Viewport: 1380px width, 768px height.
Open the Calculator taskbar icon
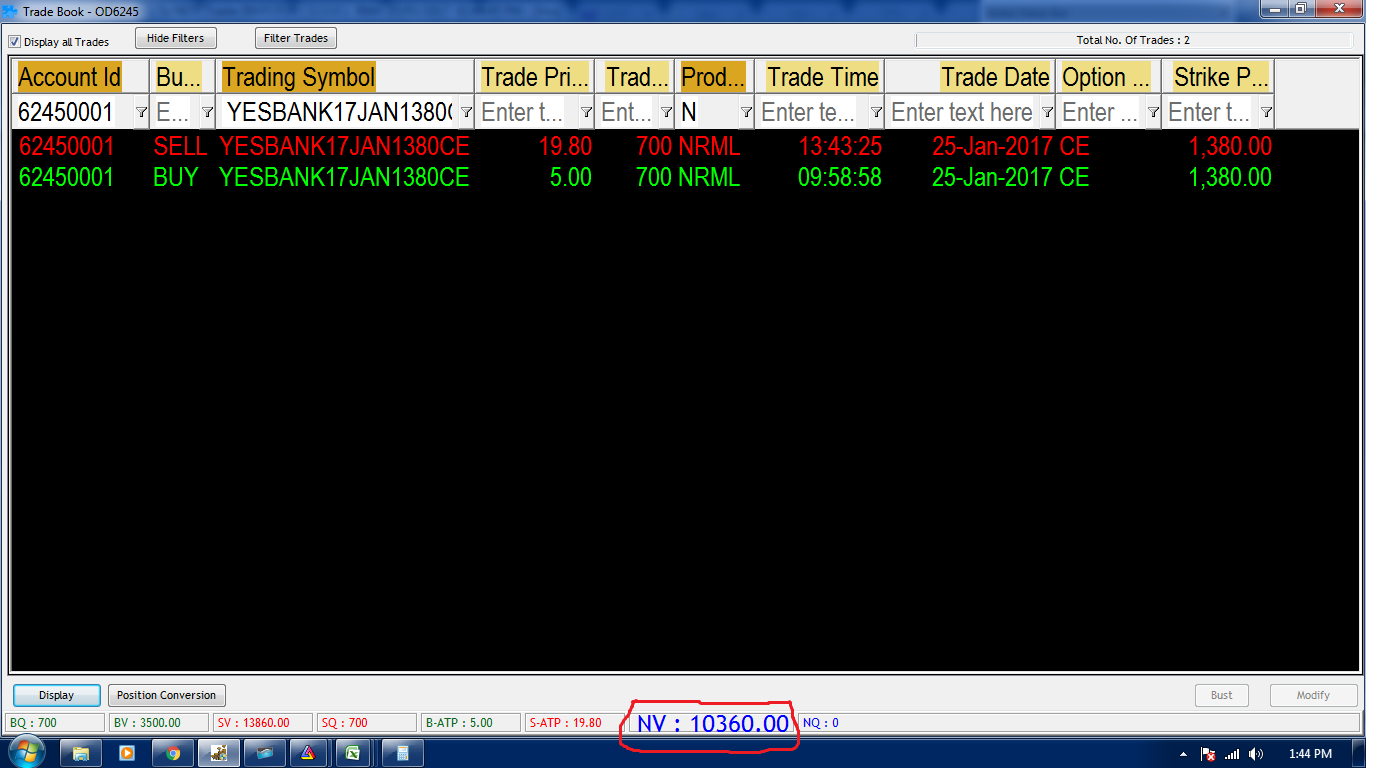401,753
